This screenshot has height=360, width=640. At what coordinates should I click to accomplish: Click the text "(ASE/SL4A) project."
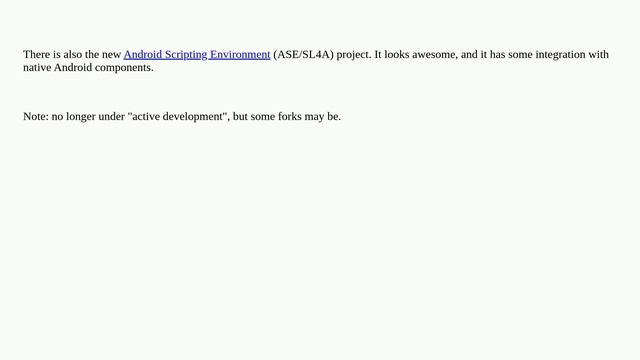[x=322, y=55]
